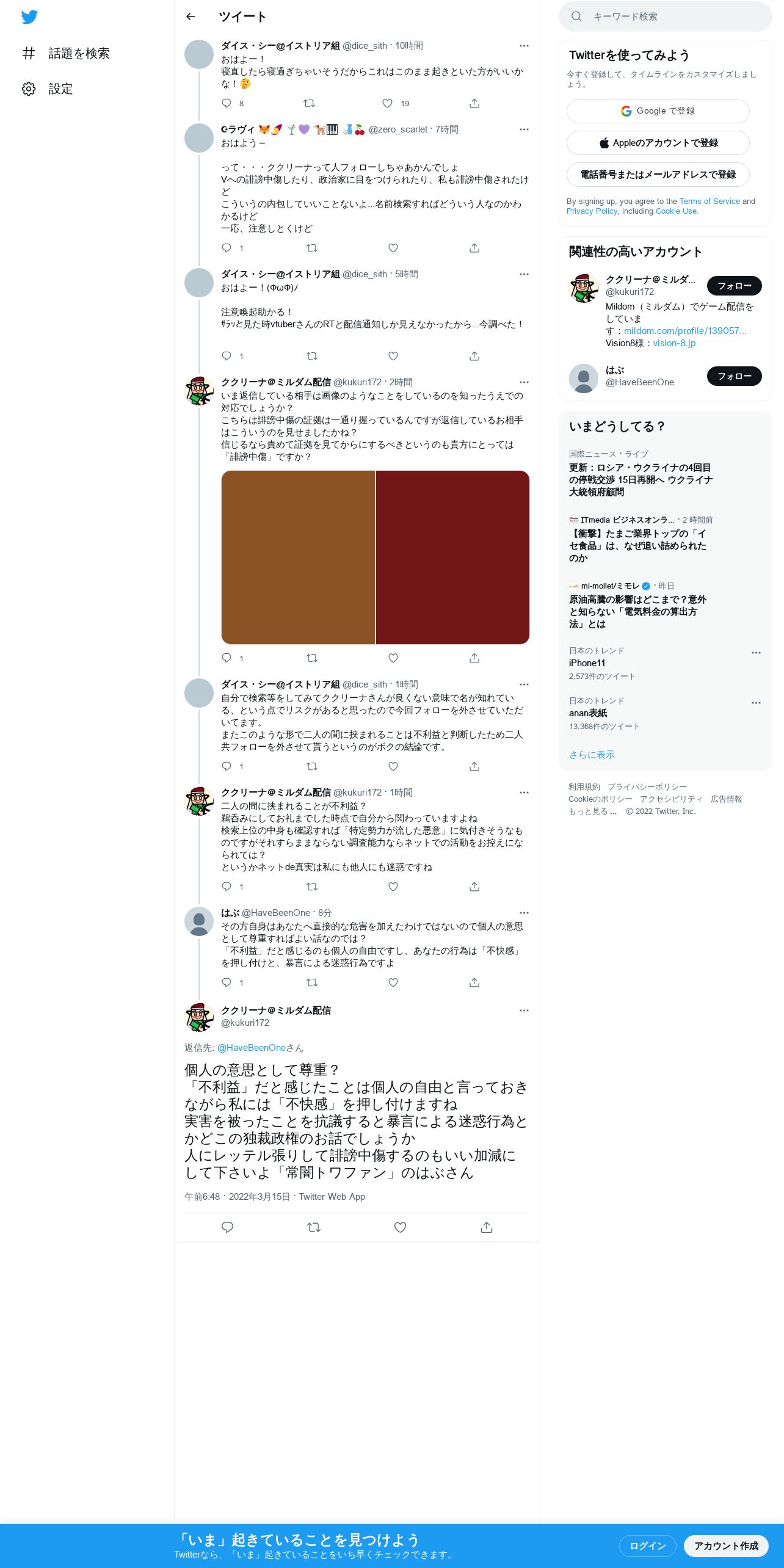
Task: Retweet the zero_scarlet おはよう tweet
Action: pyautogui.click(x=311, y=248)
